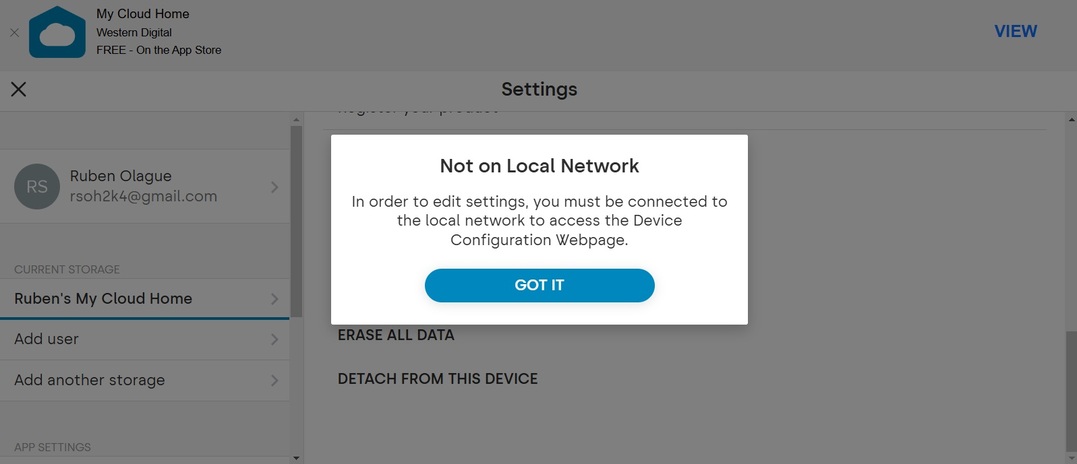Screen dimensions: 1077x464
Task: Click GOT IT in the dialog
Action: tap(539, 286)
